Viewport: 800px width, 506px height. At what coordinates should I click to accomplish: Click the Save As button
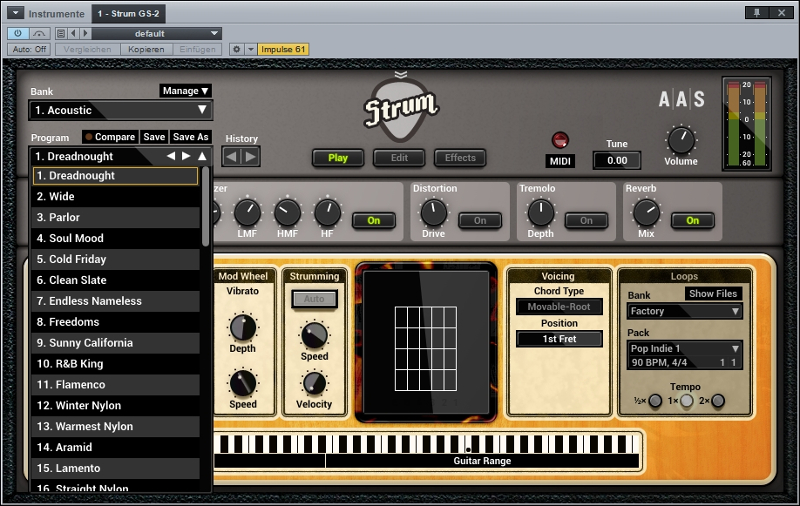[190, 137]
